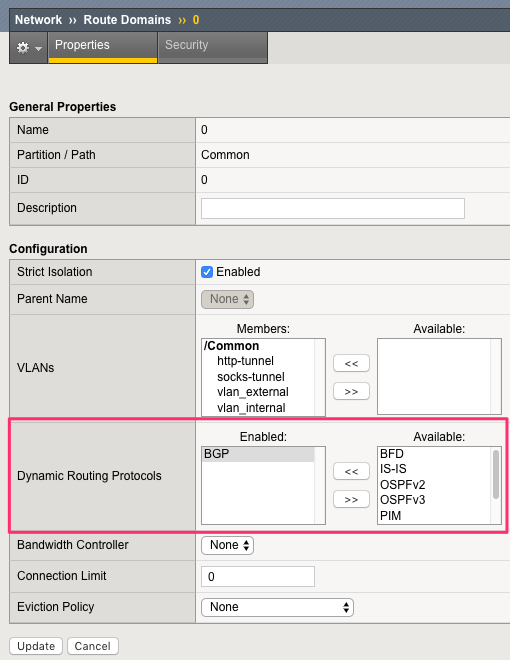Click the VLANs move-left << button
Viewport: 510px width, 660px height.
[x=351, y=363]
